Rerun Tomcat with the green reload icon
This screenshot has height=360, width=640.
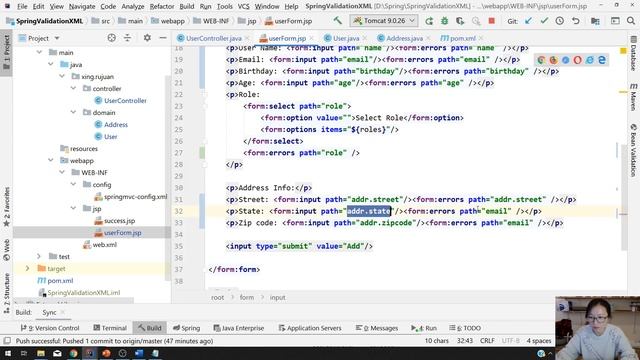pos(429,21)
